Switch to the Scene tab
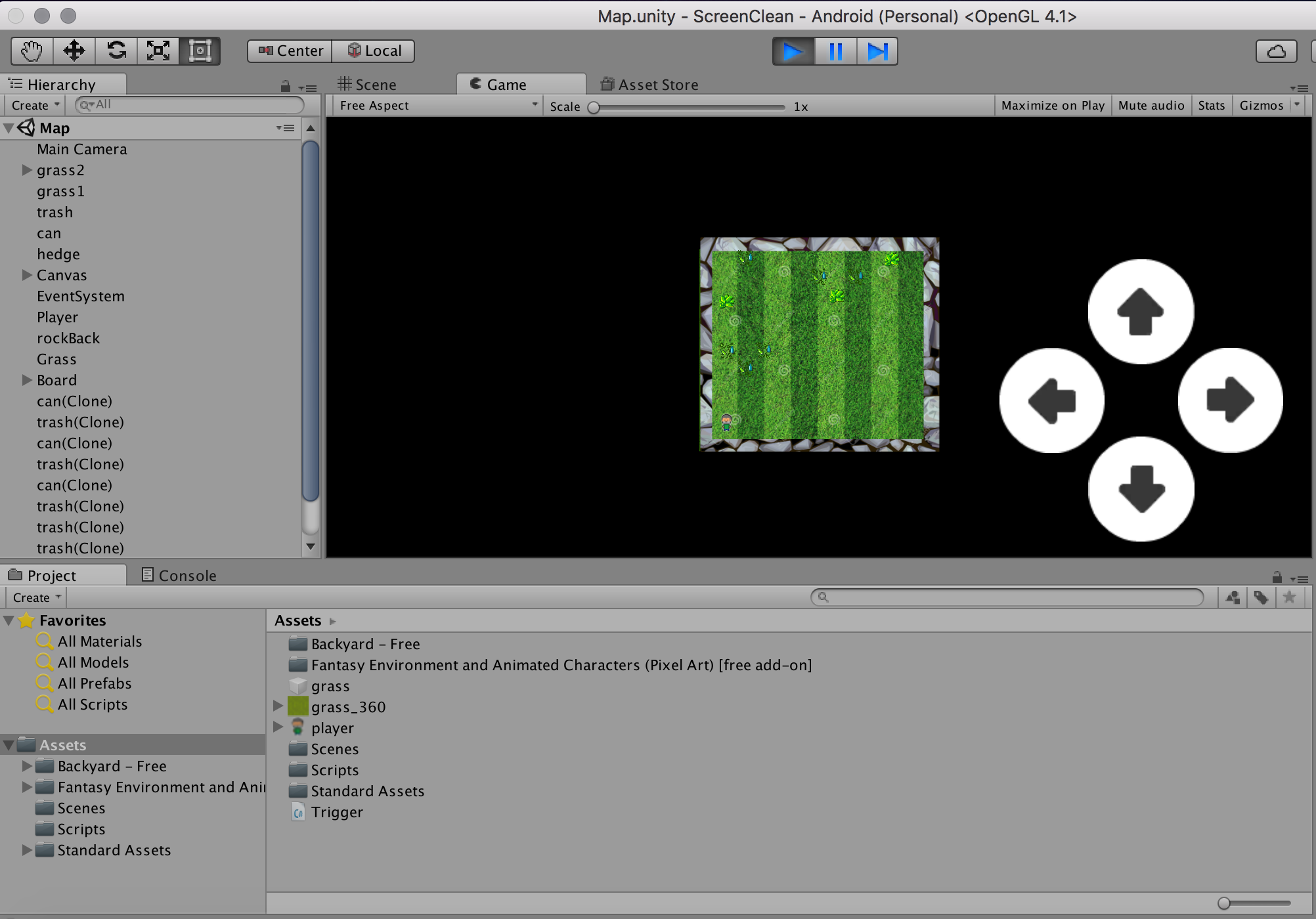This screenshot has width=1316, height=919. tap(367, 85)
